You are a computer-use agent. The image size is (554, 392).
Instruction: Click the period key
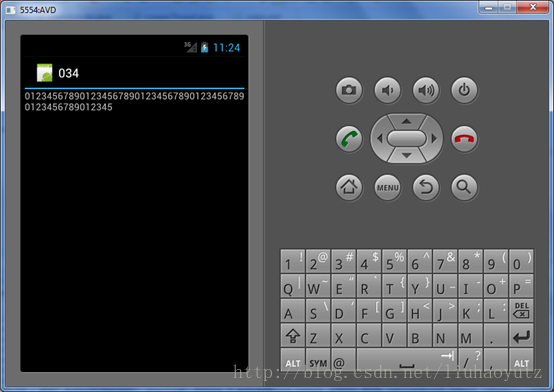pos(496,335)
